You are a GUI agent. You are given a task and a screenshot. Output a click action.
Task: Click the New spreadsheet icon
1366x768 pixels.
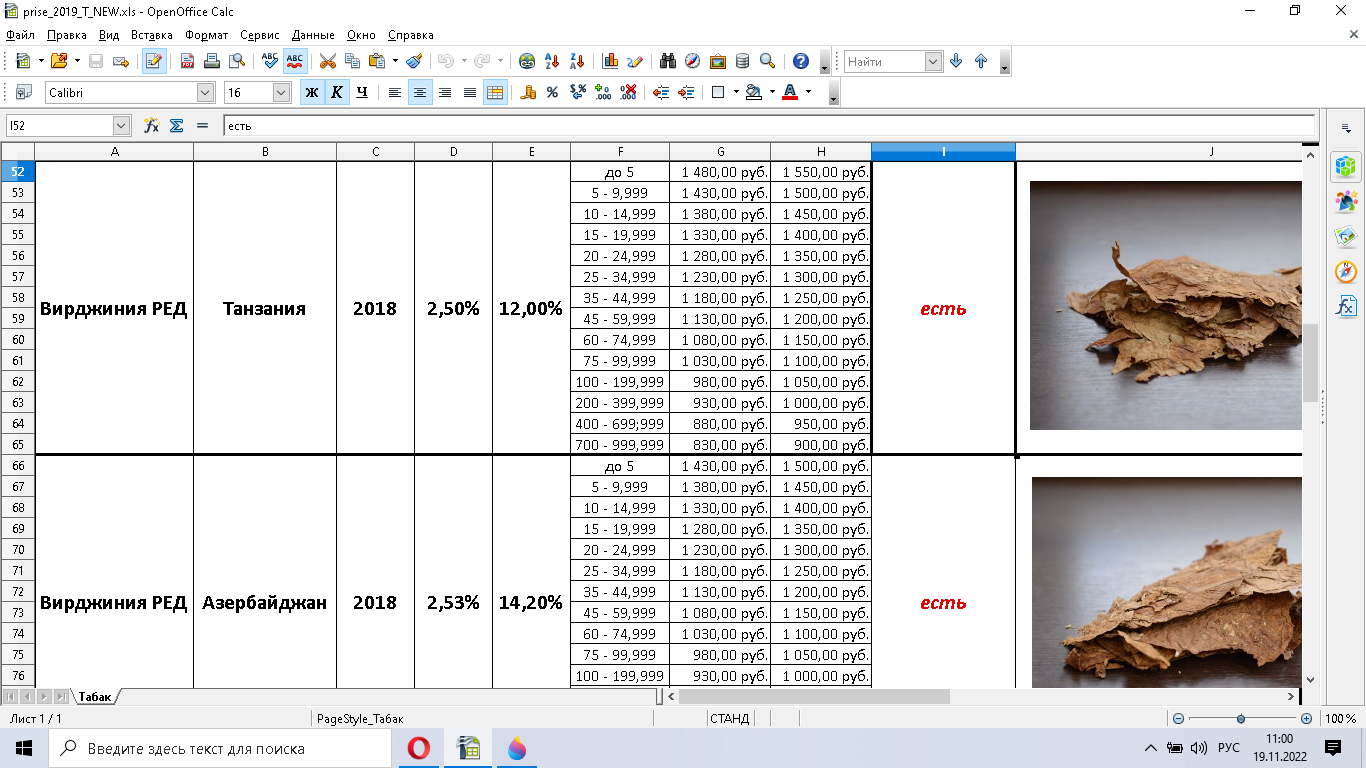pos(23,61)
